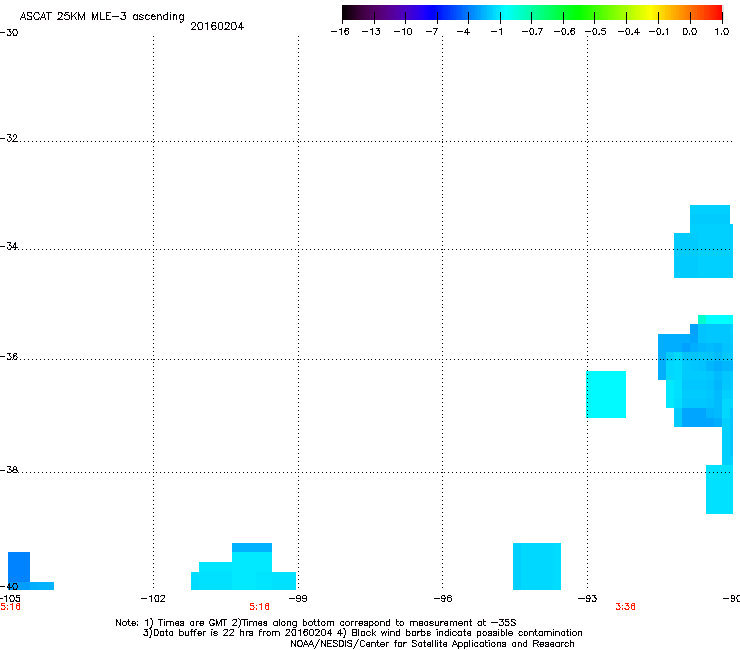Click the -7 colorbar tick label

[x=432, y=32]
